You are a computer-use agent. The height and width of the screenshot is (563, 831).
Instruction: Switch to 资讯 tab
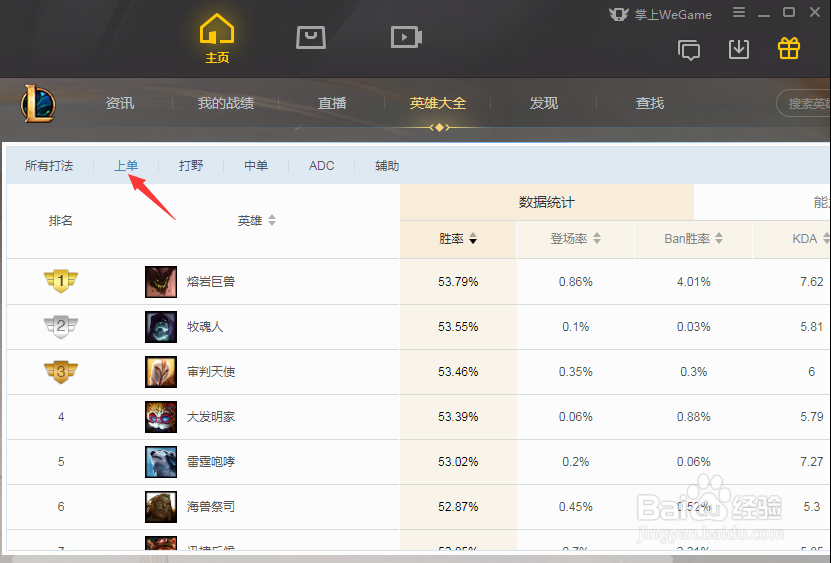click(120, 103)
